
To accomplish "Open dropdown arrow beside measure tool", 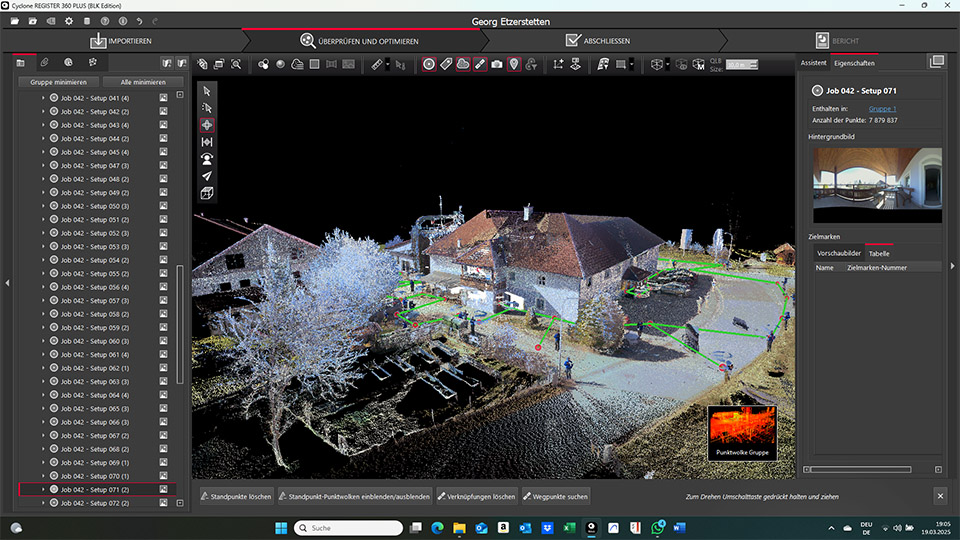I will (x=390, y=64).
